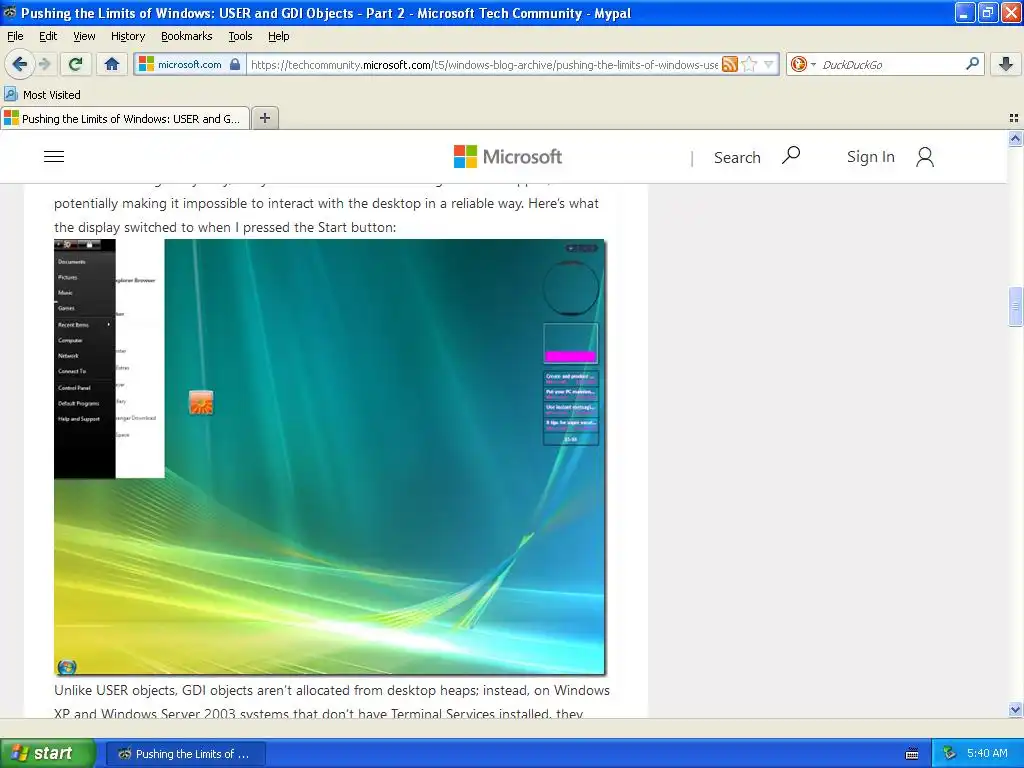This screenshot has height=768, width=1024.
Task: Click the vertical scrollbar thumb
Action: pos(1015,306)
